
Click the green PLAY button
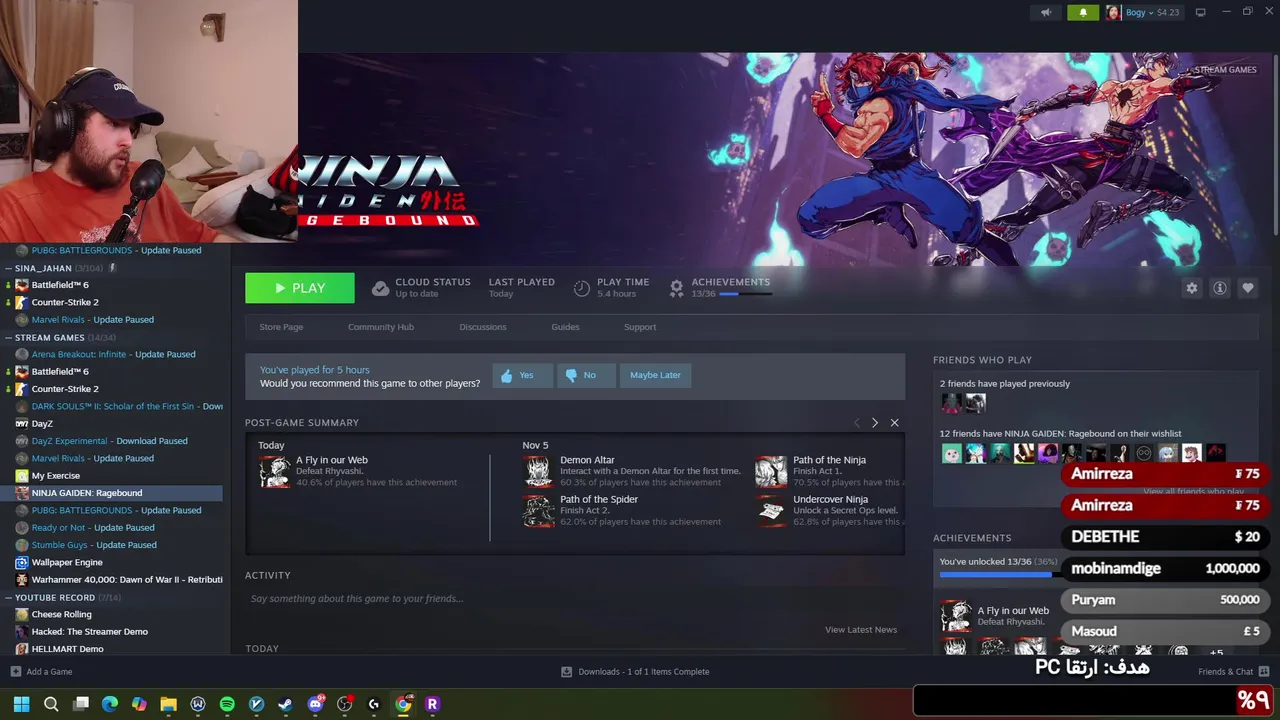click(x=300, y=288)
